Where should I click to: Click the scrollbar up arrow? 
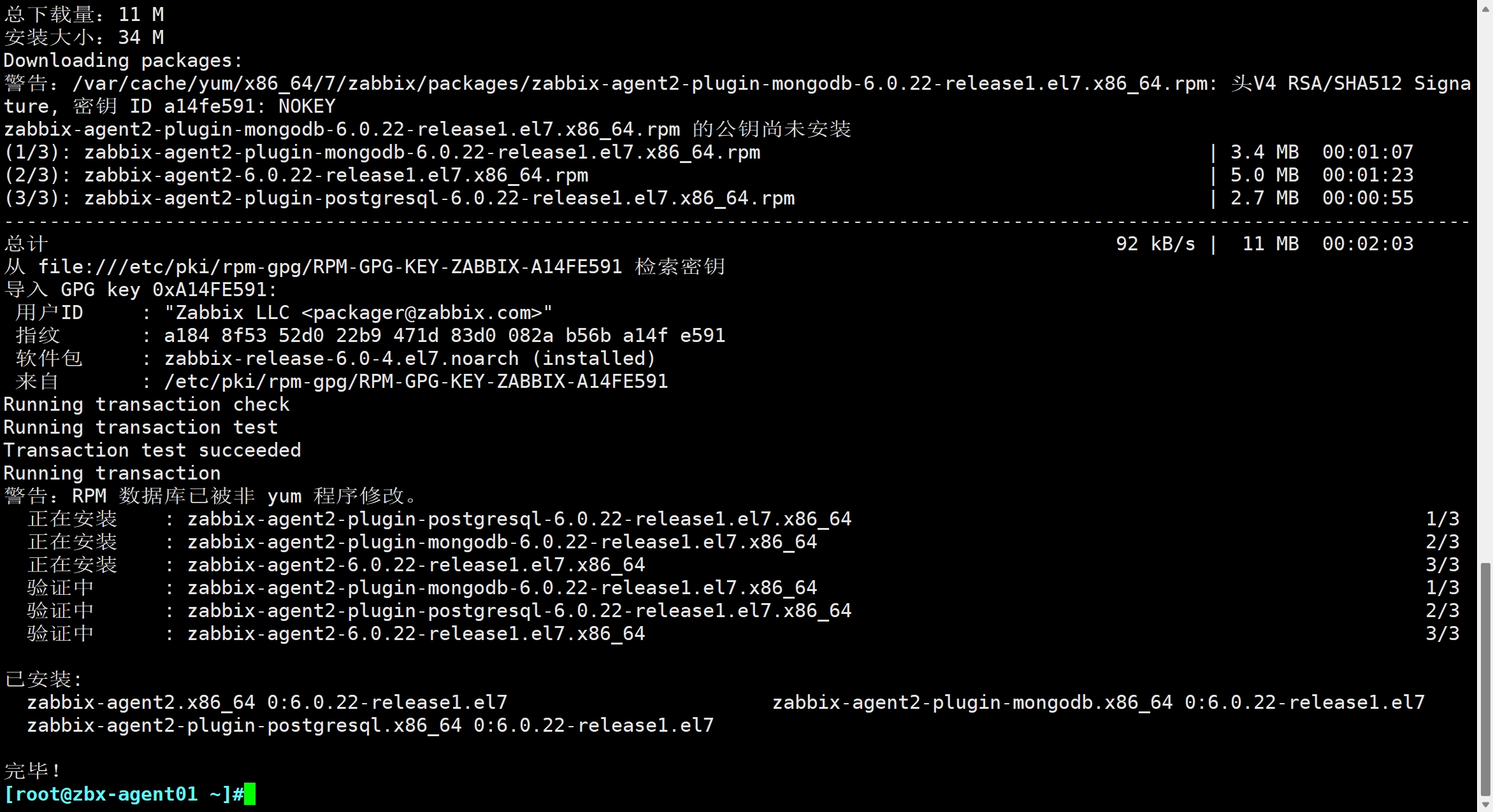click(1485, 5)
